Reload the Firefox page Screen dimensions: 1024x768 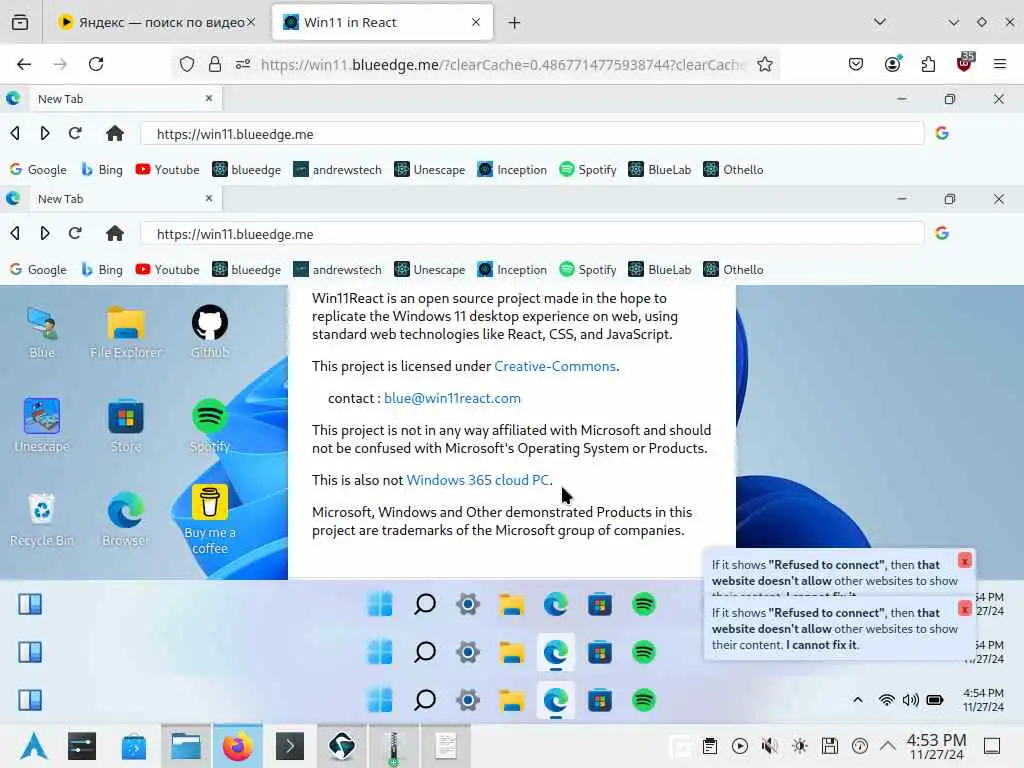pos(96,64)
